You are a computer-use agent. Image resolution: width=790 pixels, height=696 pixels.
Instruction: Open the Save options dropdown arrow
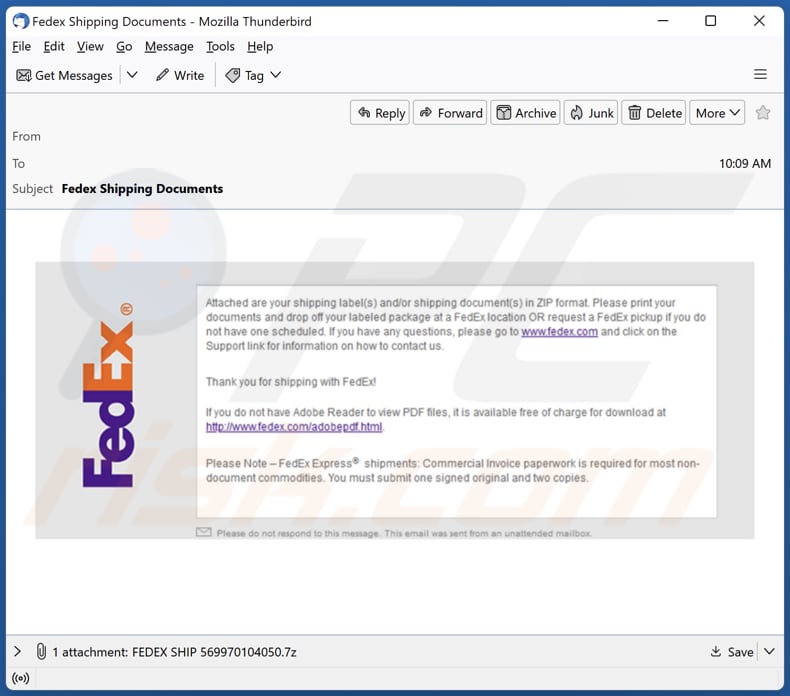[x=769, y=652]
